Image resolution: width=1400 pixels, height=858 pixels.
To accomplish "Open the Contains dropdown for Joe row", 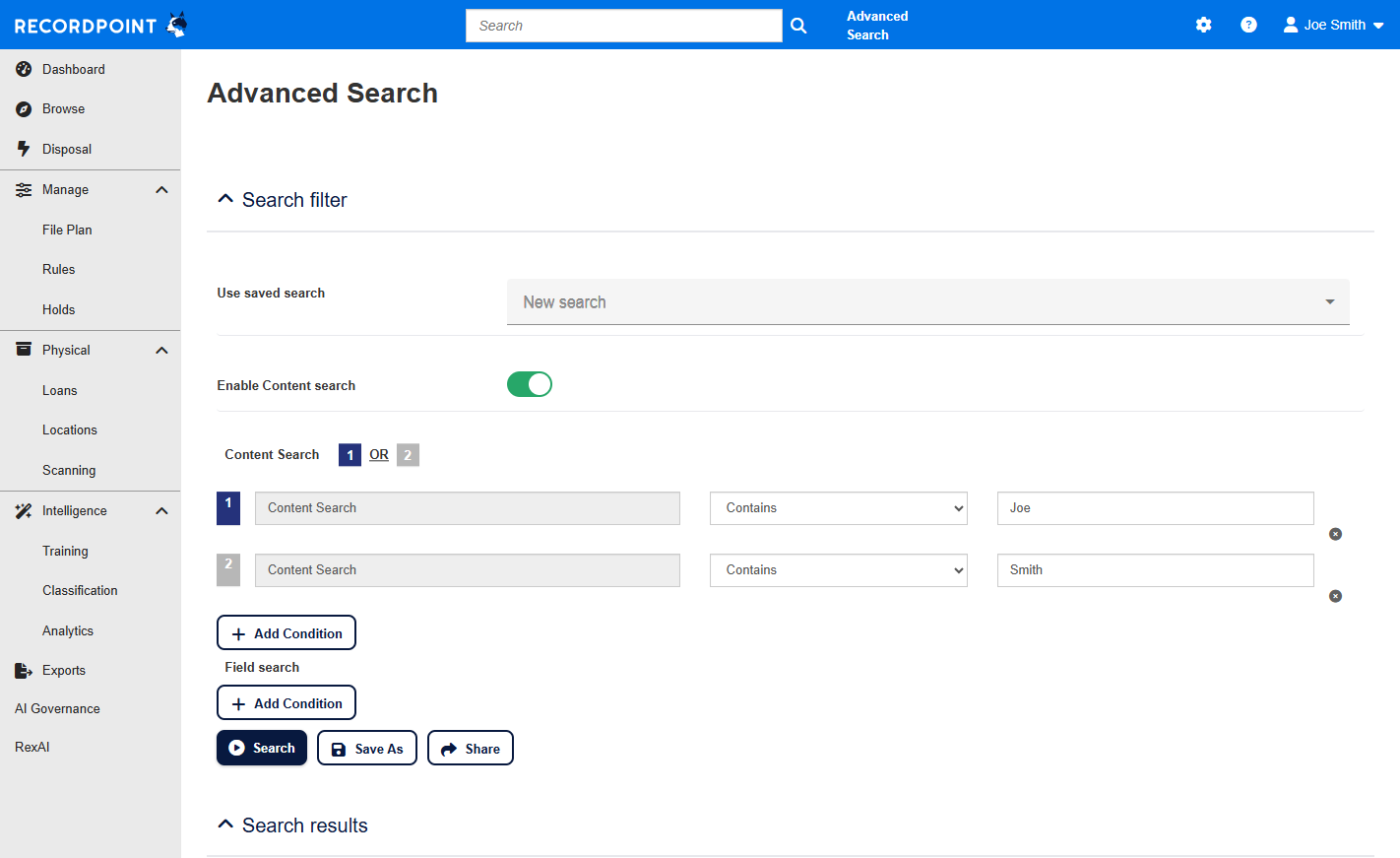I will (839, 508).
